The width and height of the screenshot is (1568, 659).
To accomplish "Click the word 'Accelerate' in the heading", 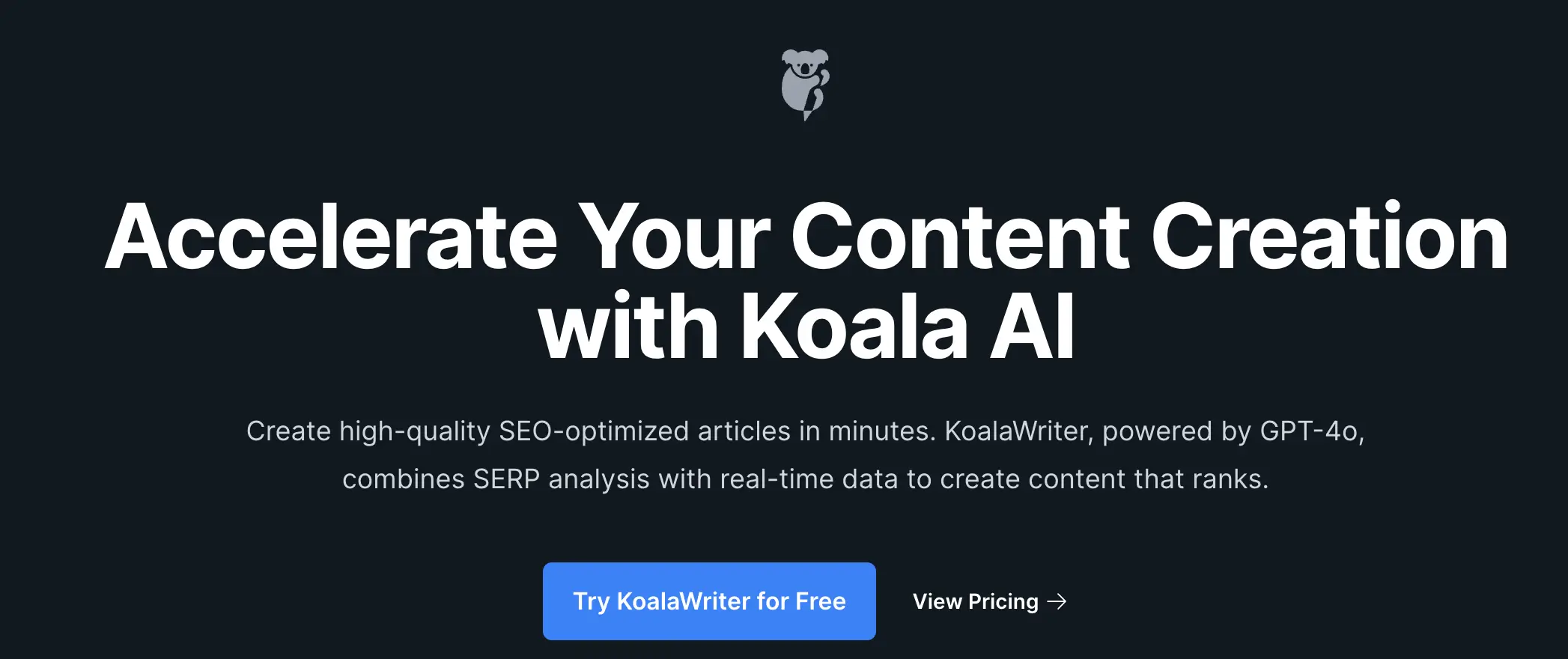I will 332,237.
